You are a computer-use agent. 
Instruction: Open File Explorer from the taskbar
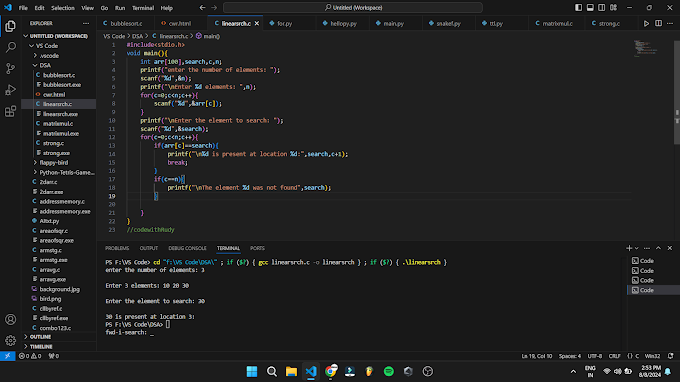(291, 371)
